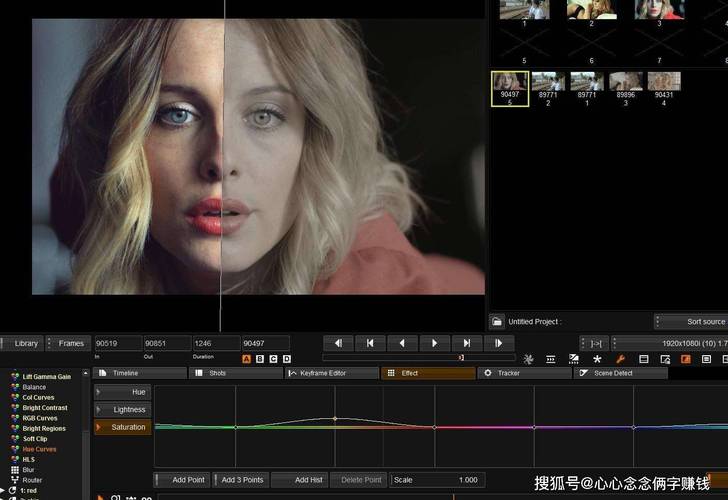This screenshot has width=728, height=500.
Task: Click the split-view layout icon
Action: pos(574,359)
